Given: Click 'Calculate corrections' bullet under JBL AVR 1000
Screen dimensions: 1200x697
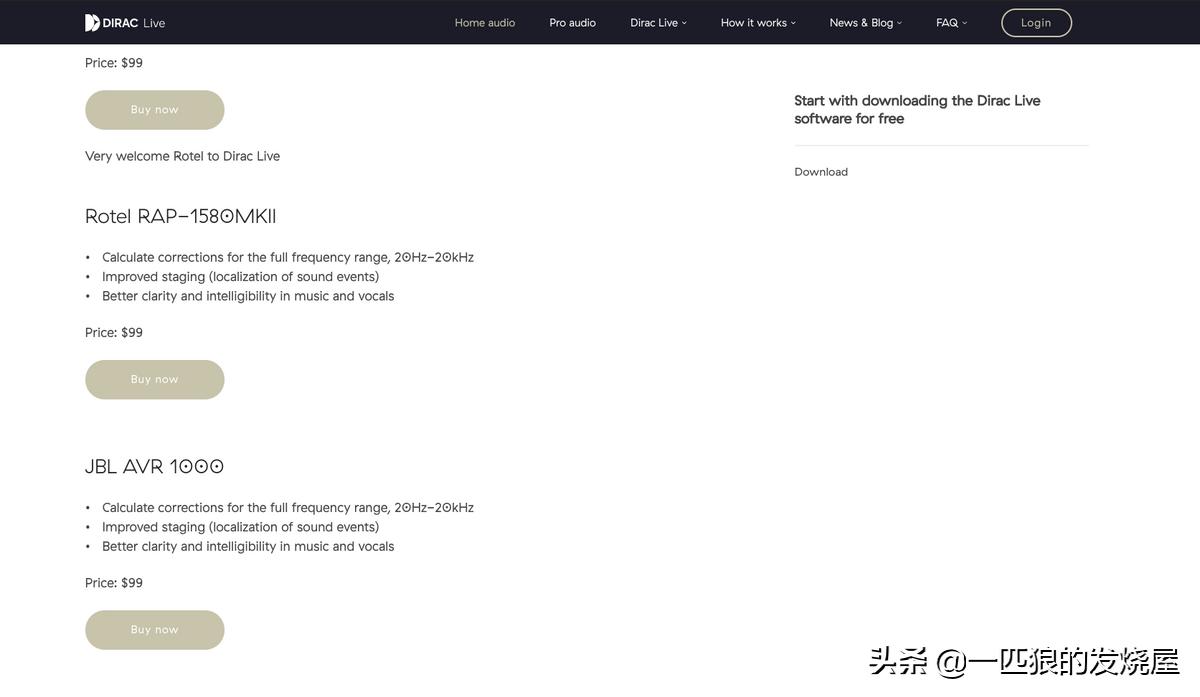Looking at the screenshot, I should coord(288,508).
